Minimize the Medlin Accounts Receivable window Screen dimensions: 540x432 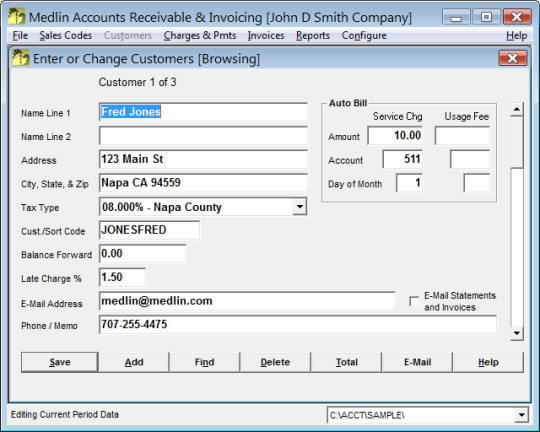tap(456, 17)
